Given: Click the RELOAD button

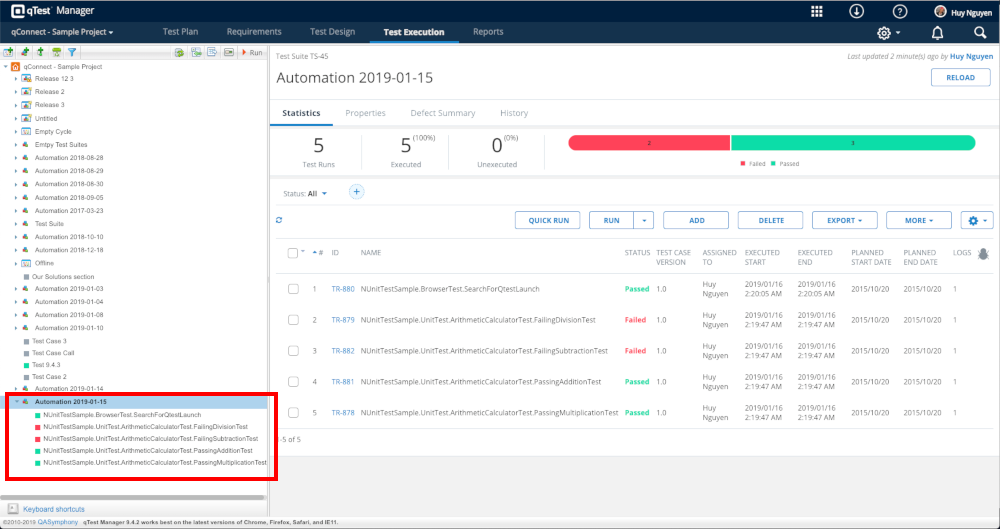Looking at the screenshot, I should tap(960, 78).
